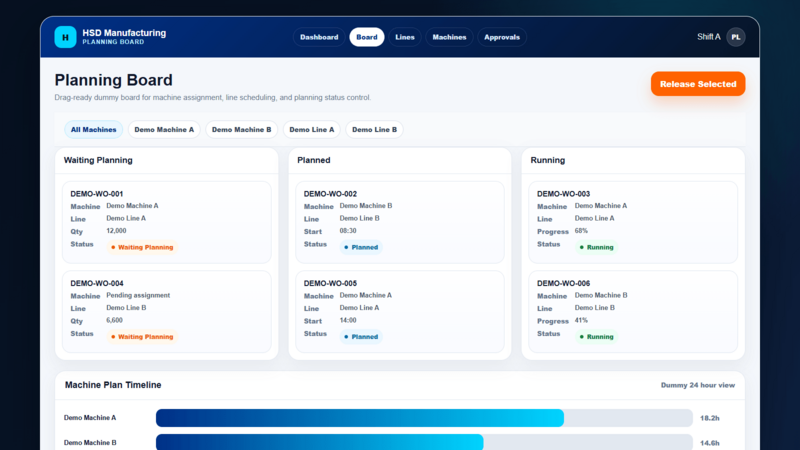Click the 18.2h timeline value
The width and height of the screenshot is (800, 450).
coord(710,418)
